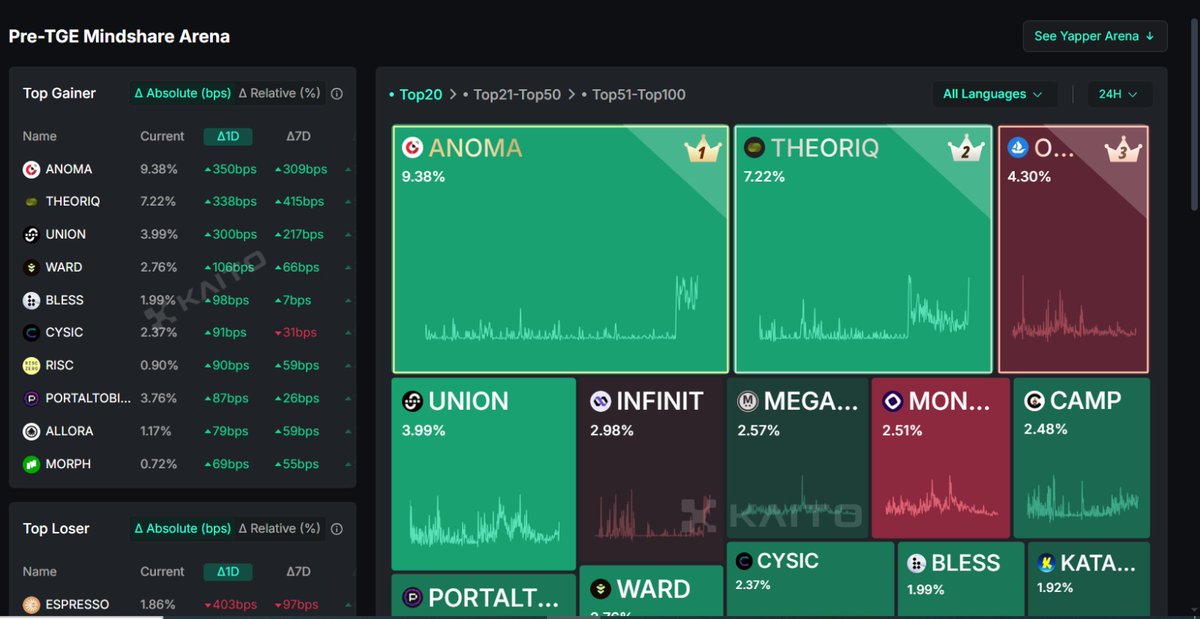Click the UNION logo icon in Top Gainer list

point(31,235)
